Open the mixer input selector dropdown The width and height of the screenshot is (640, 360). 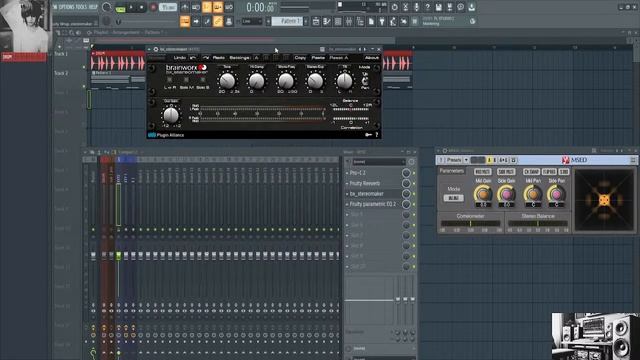[x=378, y=162]
